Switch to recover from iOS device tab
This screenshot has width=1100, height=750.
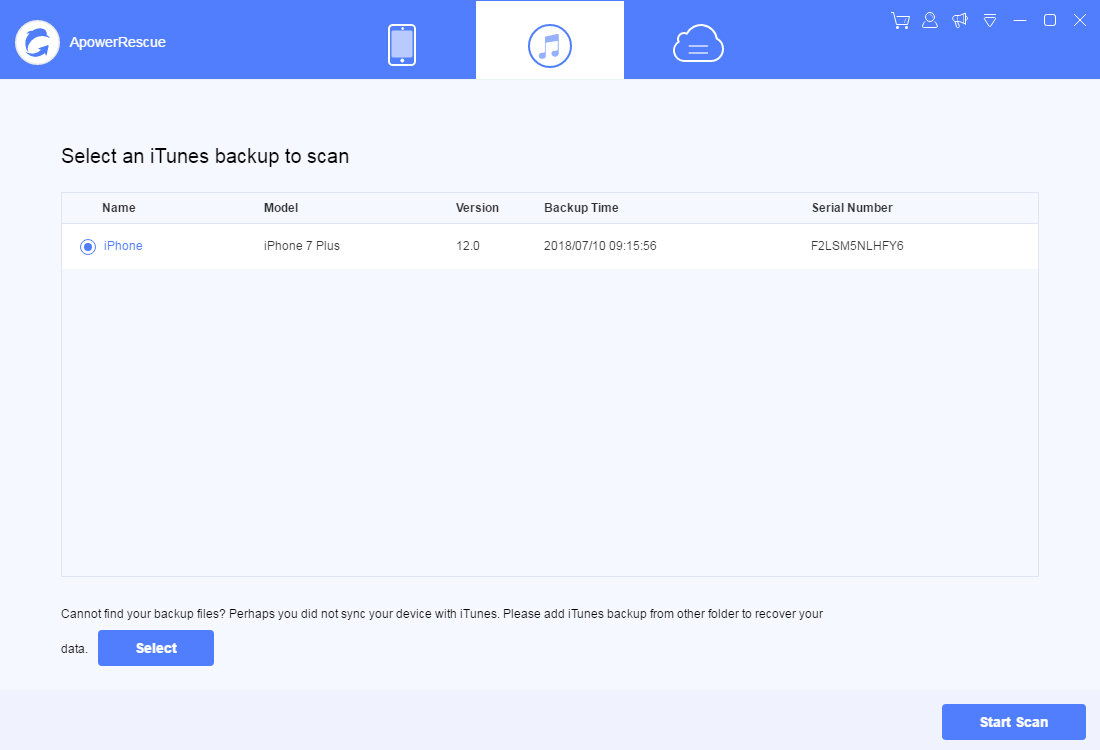(x=402, y=45)
